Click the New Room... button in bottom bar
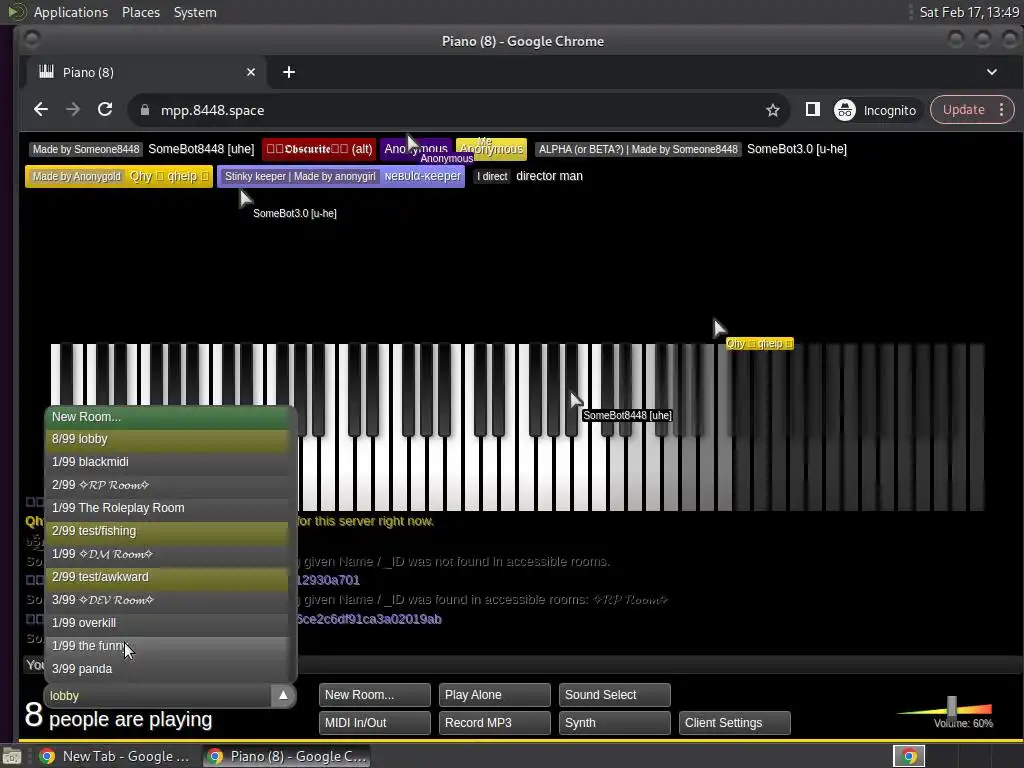Viewport: 1024px width, 768px height. [374, 695]
